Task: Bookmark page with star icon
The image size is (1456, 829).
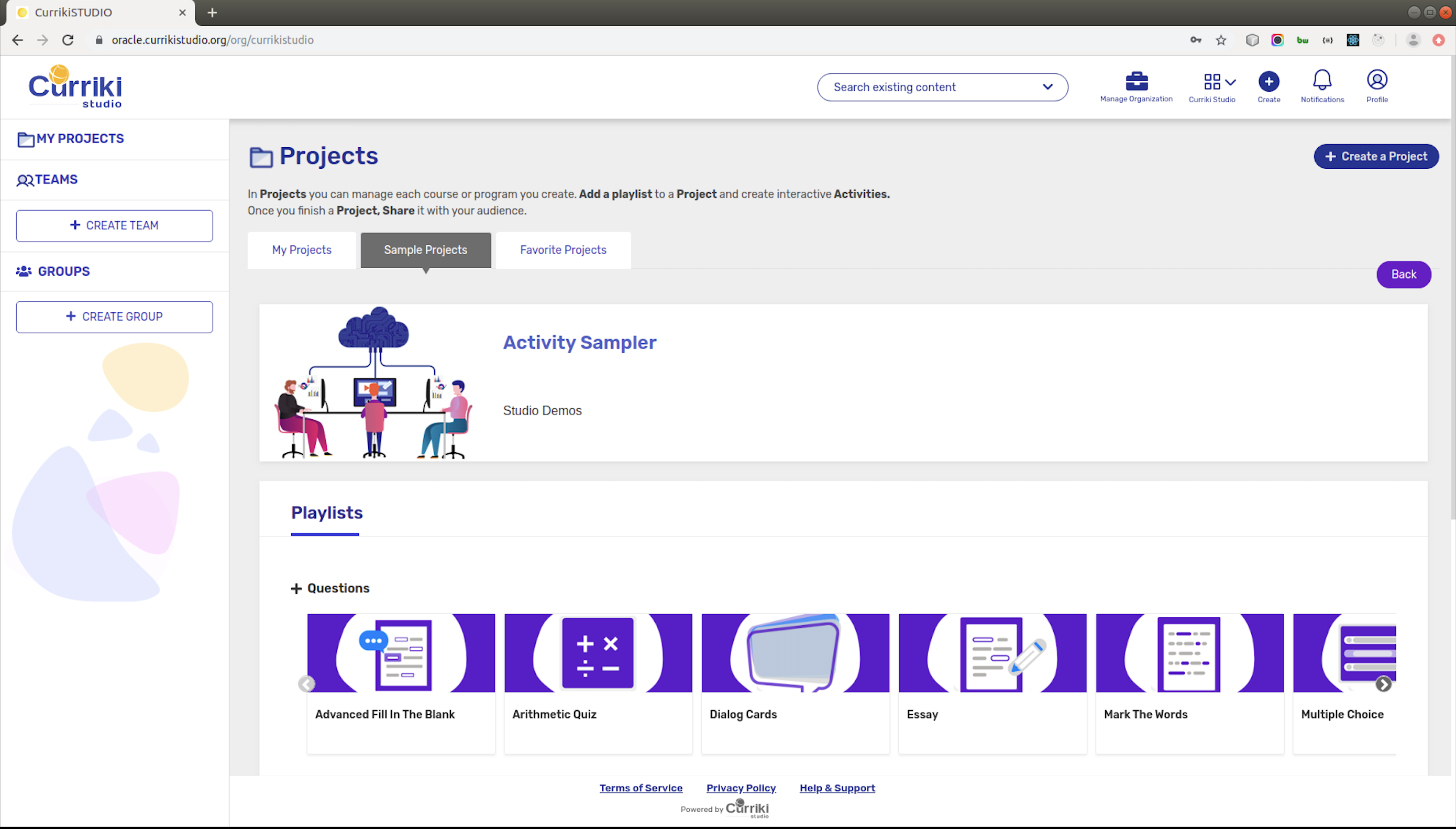Action: coord(1221,40)
